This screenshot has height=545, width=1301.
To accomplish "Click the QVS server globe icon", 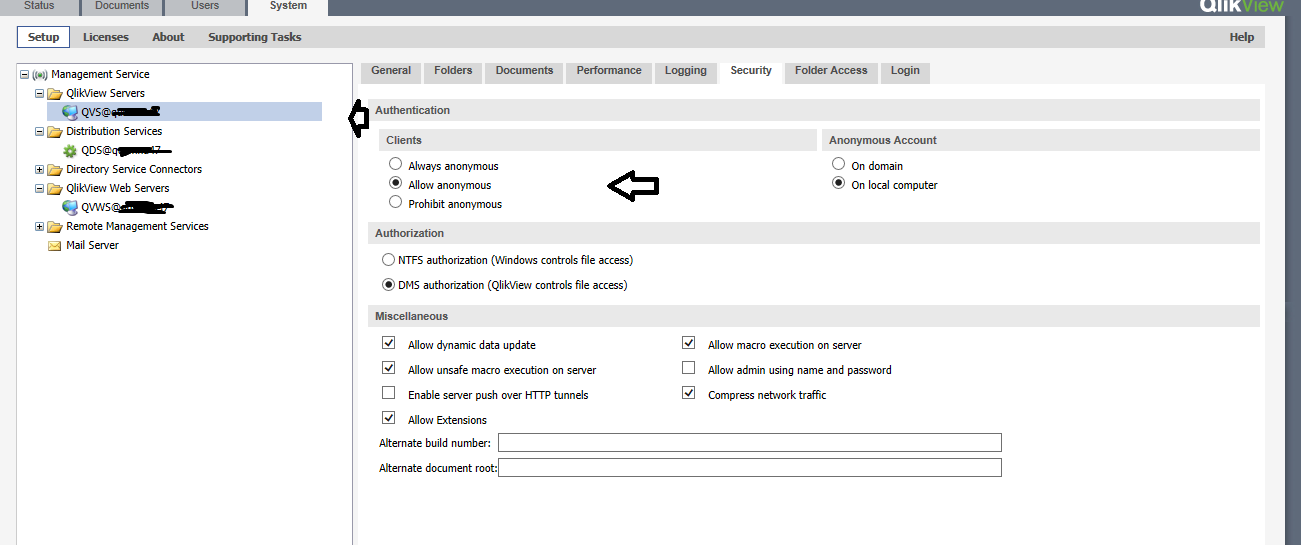I will tap(70, 112).
